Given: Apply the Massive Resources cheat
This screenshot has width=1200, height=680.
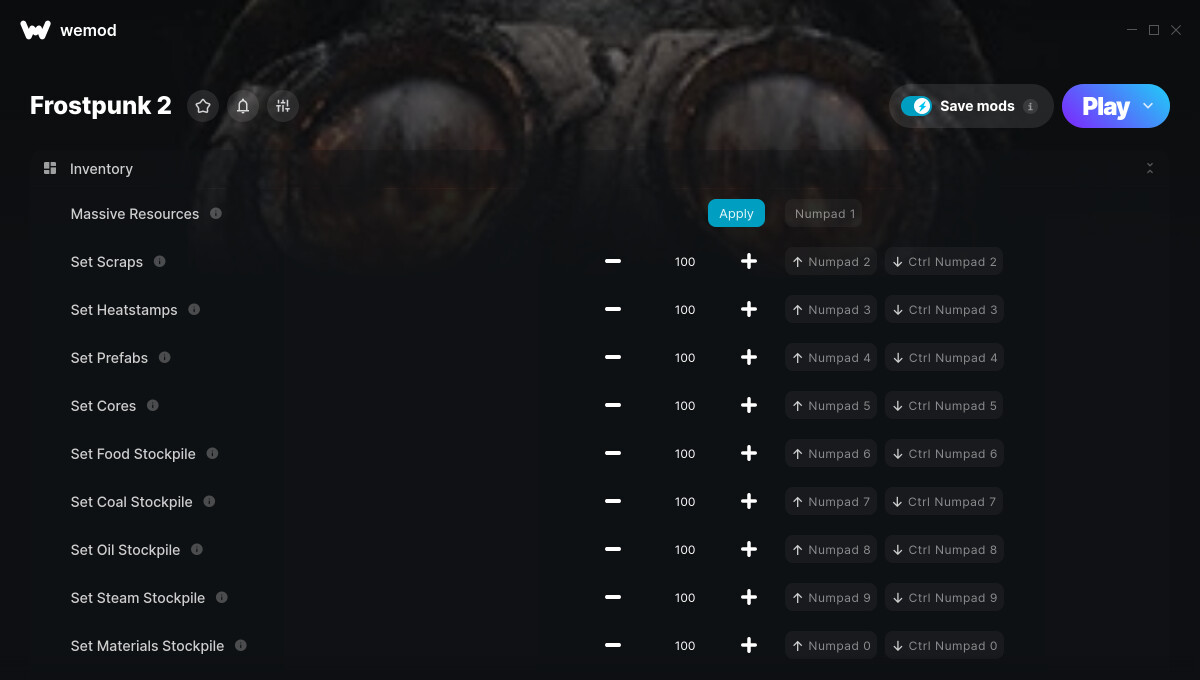Looking at the screenshot, I should (736, 213).
